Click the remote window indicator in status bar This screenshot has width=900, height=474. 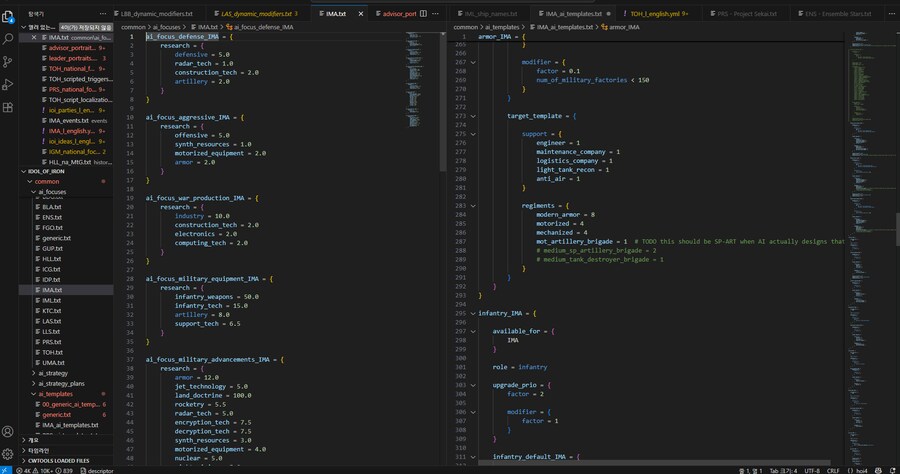(6, 470)
